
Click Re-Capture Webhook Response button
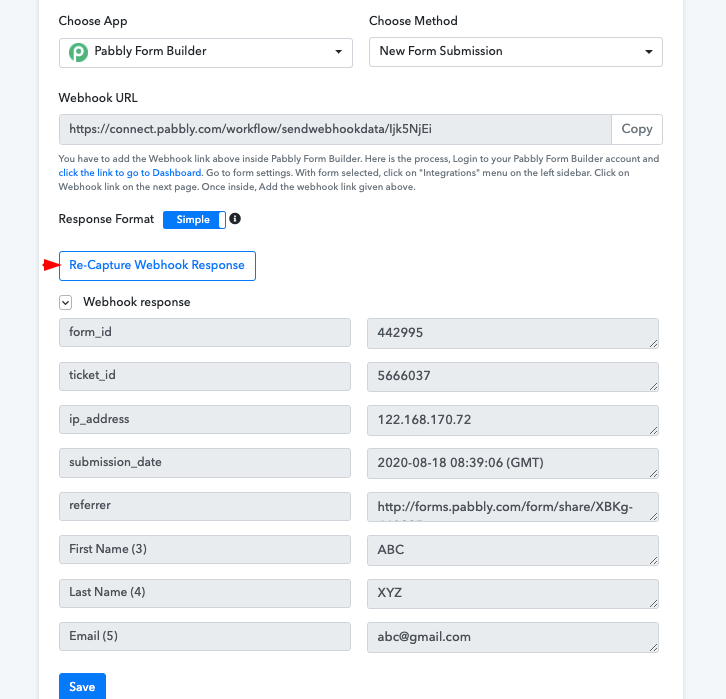157,266
